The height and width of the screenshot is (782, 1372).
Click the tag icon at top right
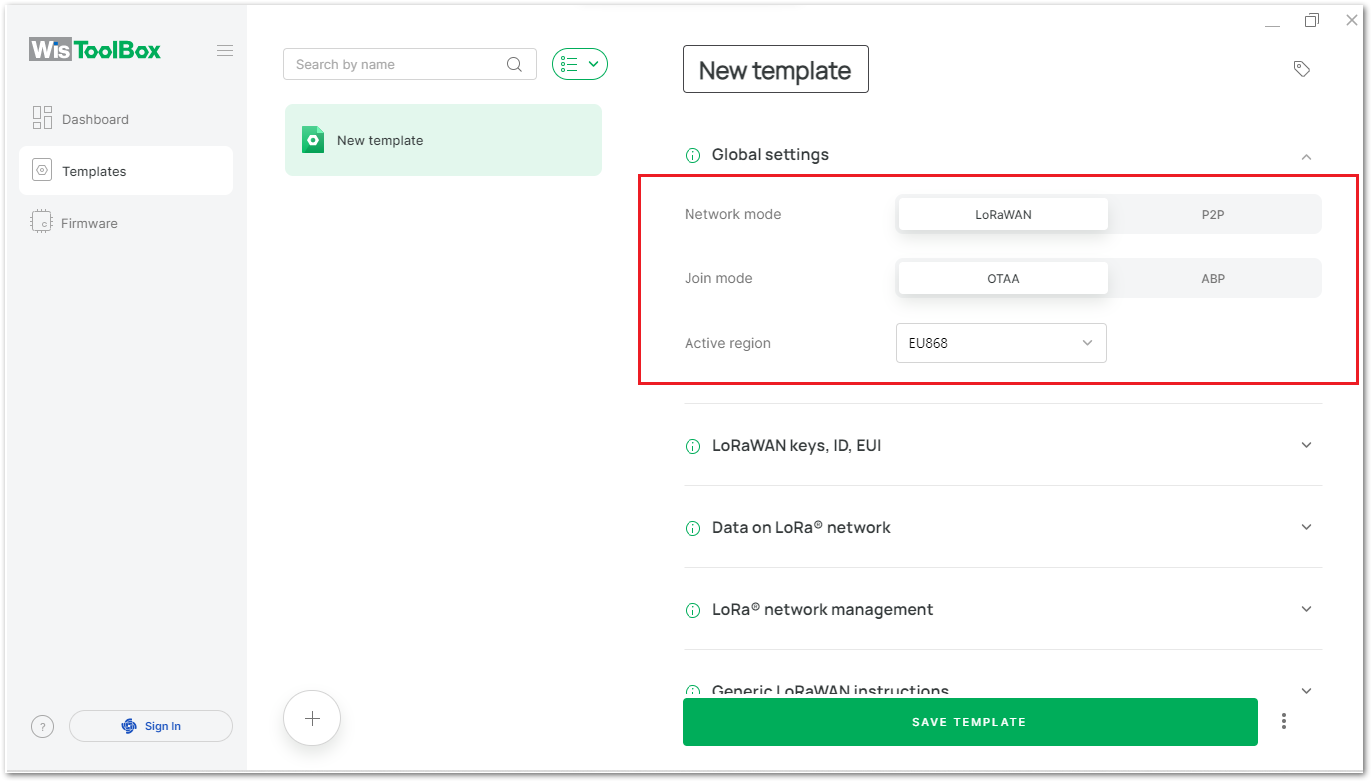coord(1301,69)
